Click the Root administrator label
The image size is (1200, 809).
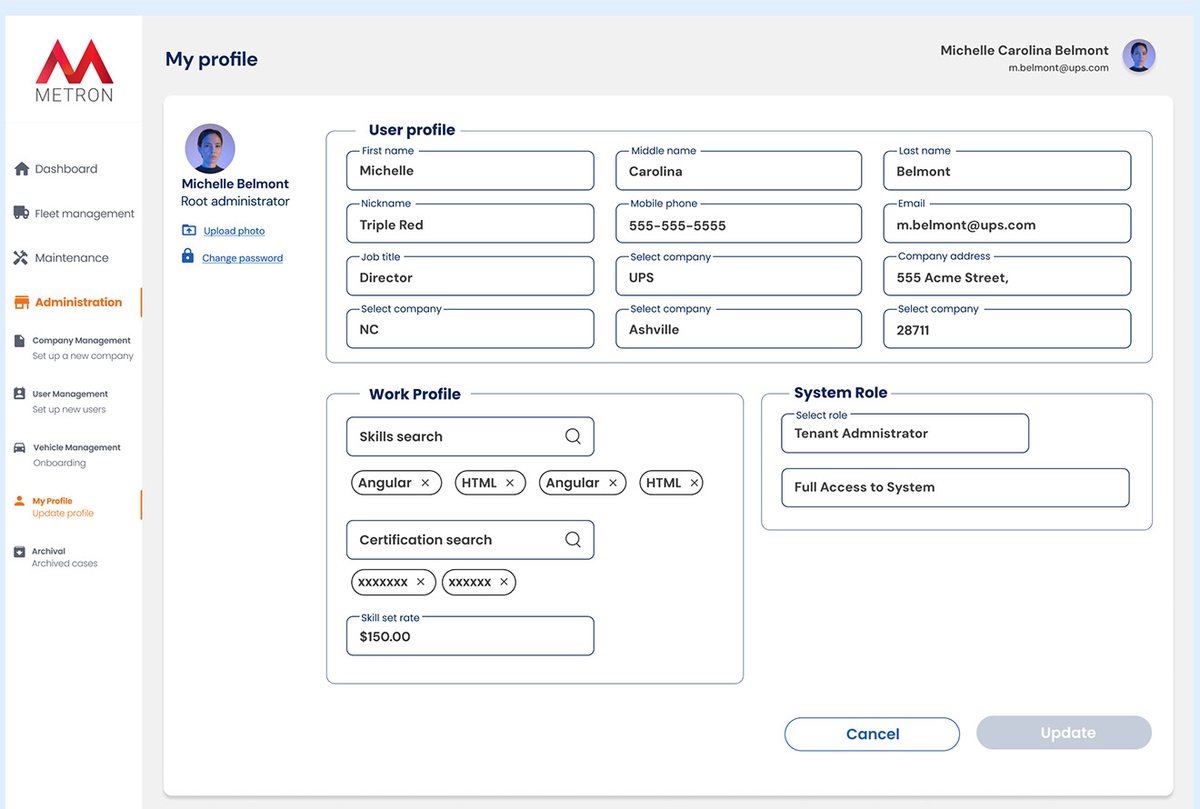click(235, 201)
